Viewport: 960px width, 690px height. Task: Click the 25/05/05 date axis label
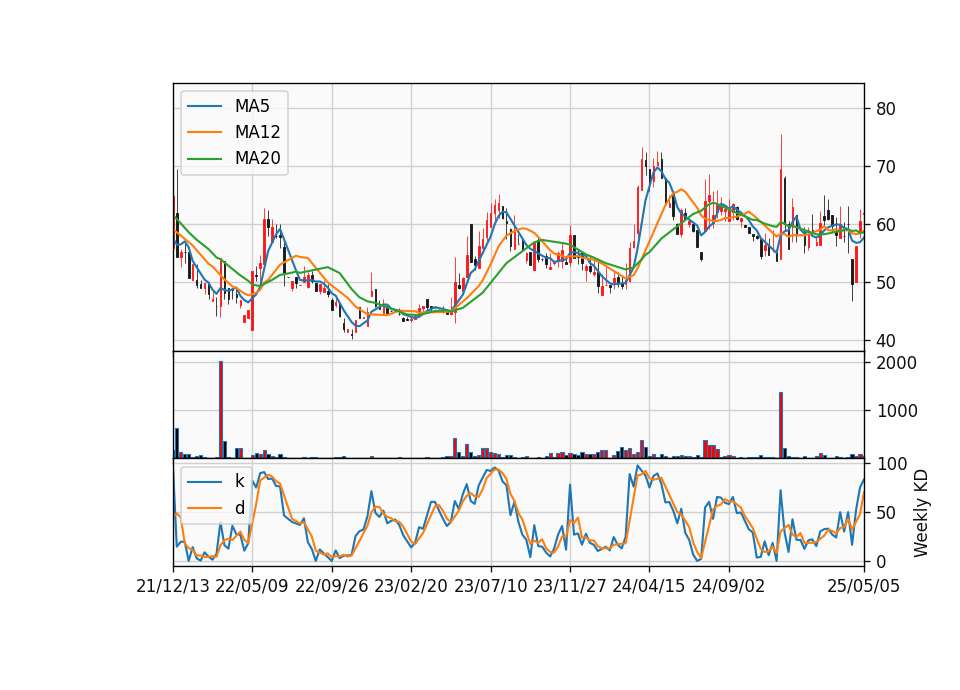864,587
